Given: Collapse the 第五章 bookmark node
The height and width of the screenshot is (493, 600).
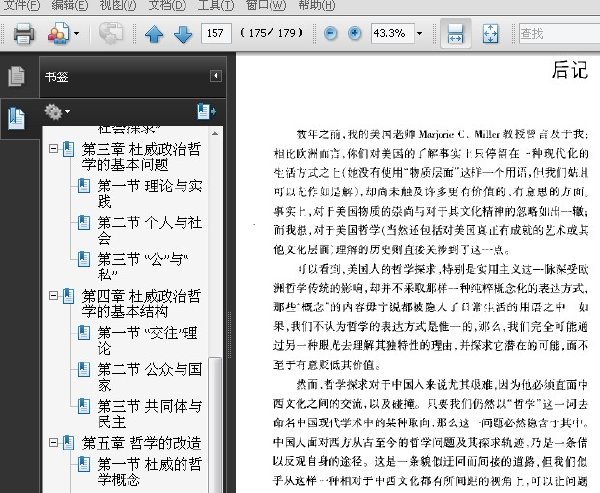Looking at the screenshot, I should [x=54, y=442].
